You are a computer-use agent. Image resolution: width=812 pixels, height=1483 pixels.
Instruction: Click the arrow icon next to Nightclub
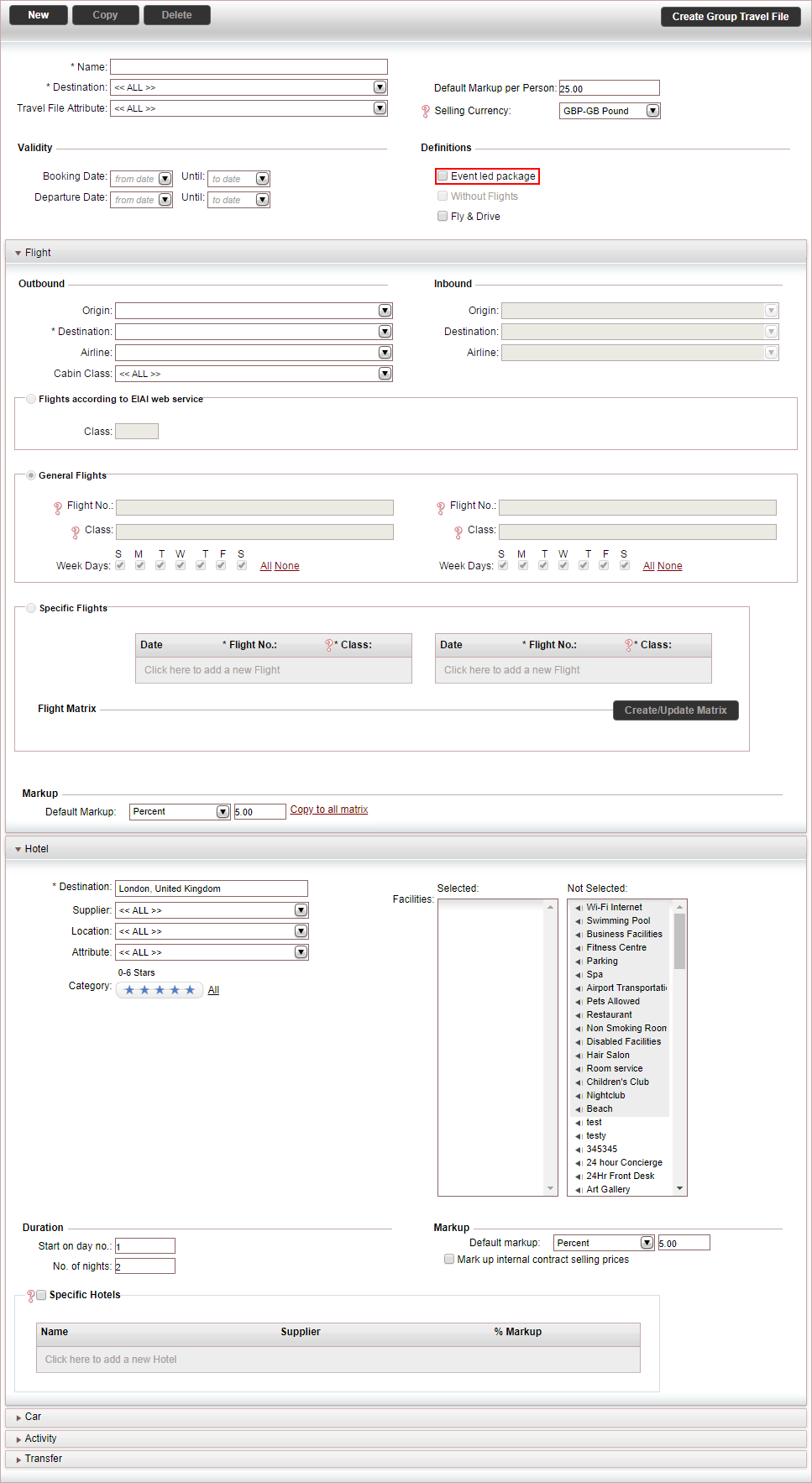pos(579,1096)
